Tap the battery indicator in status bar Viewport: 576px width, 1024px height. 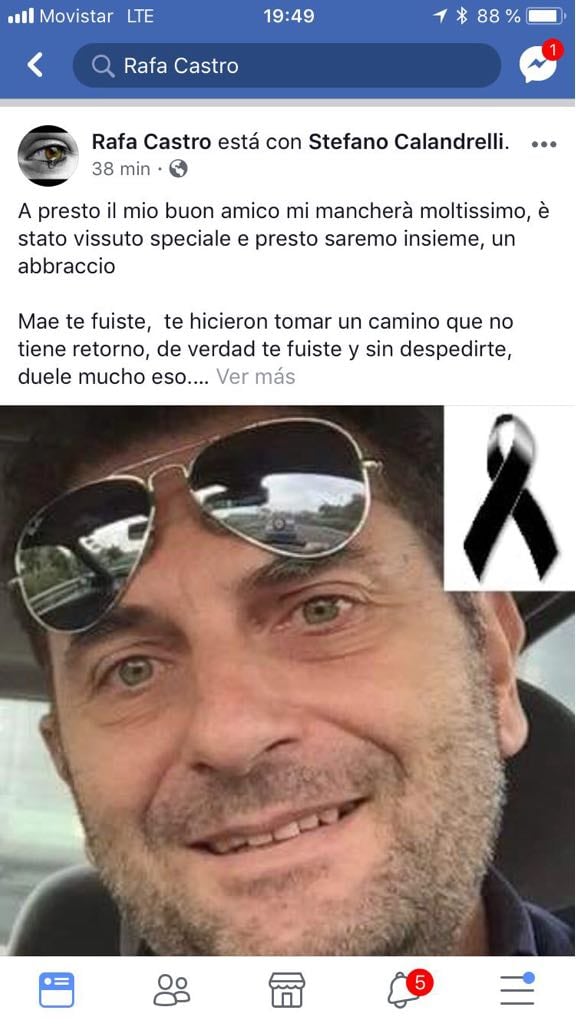(x=546, y=16)
